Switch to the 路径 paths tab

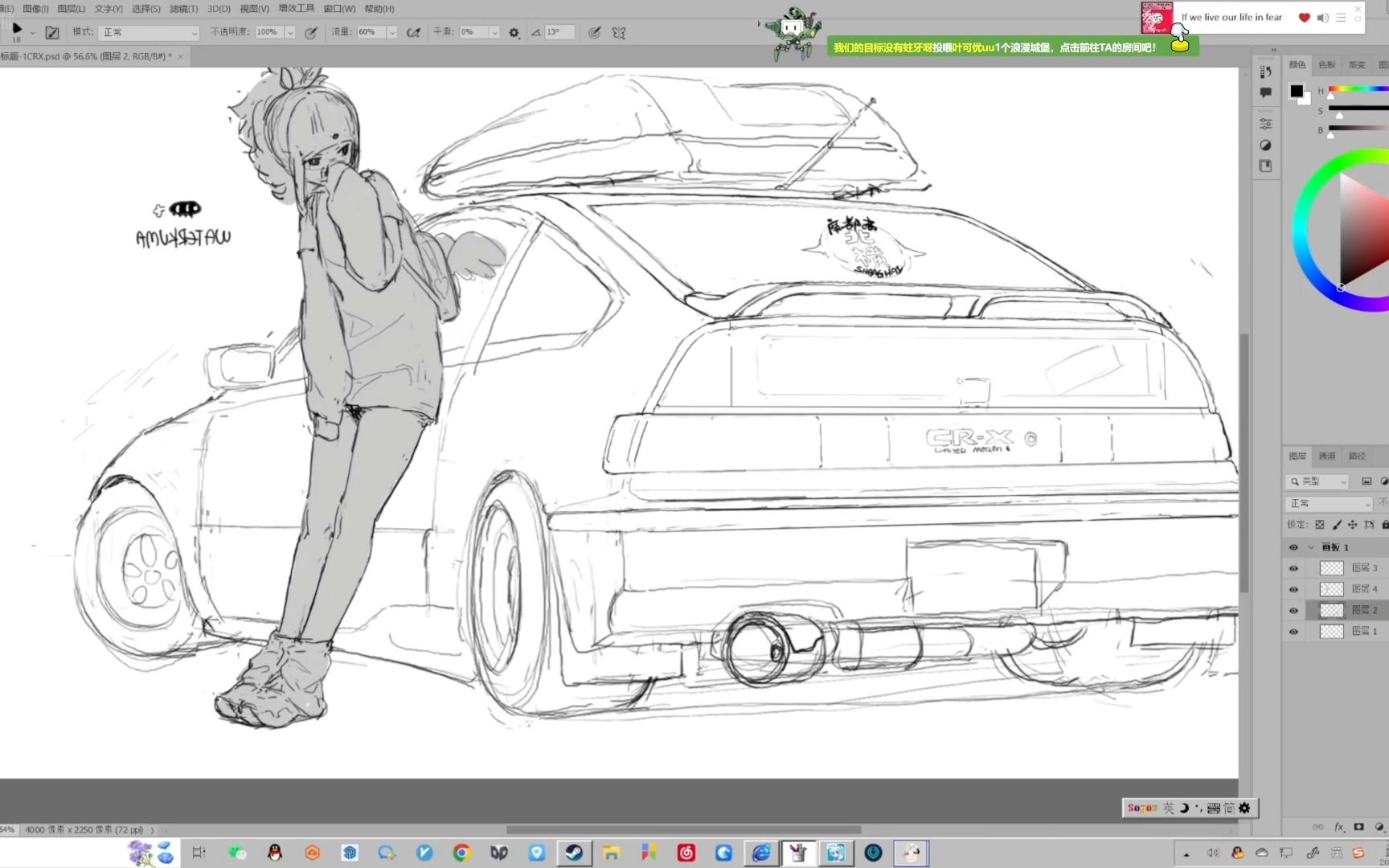1357,457
